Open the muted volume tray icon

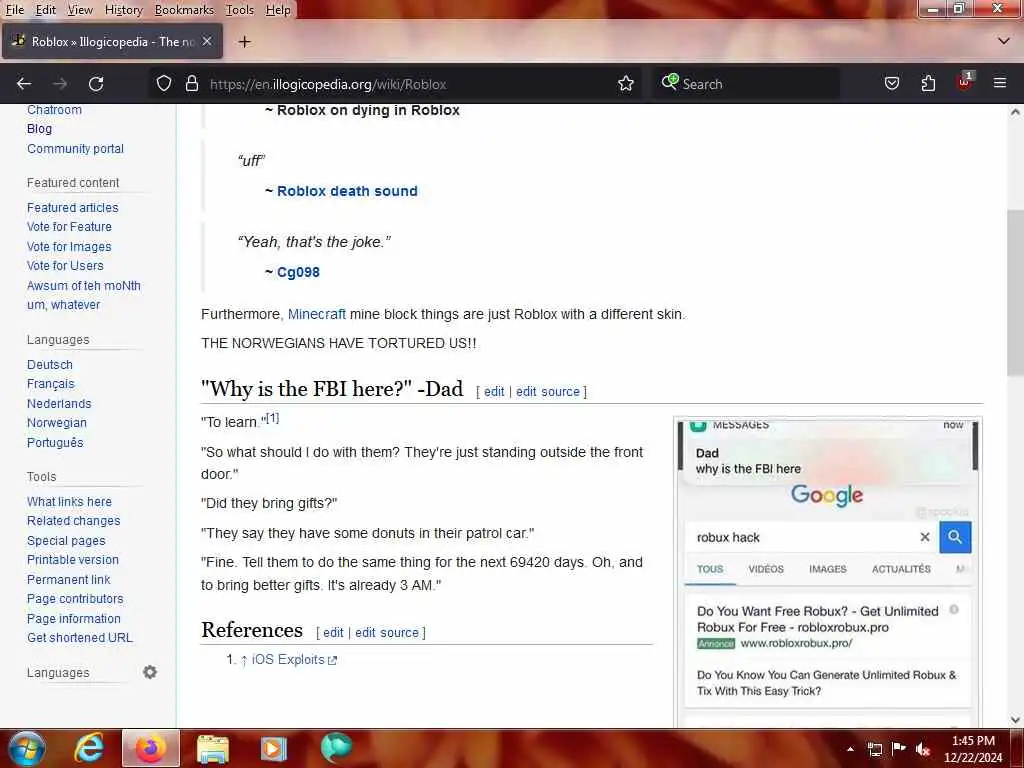[923, 749]
